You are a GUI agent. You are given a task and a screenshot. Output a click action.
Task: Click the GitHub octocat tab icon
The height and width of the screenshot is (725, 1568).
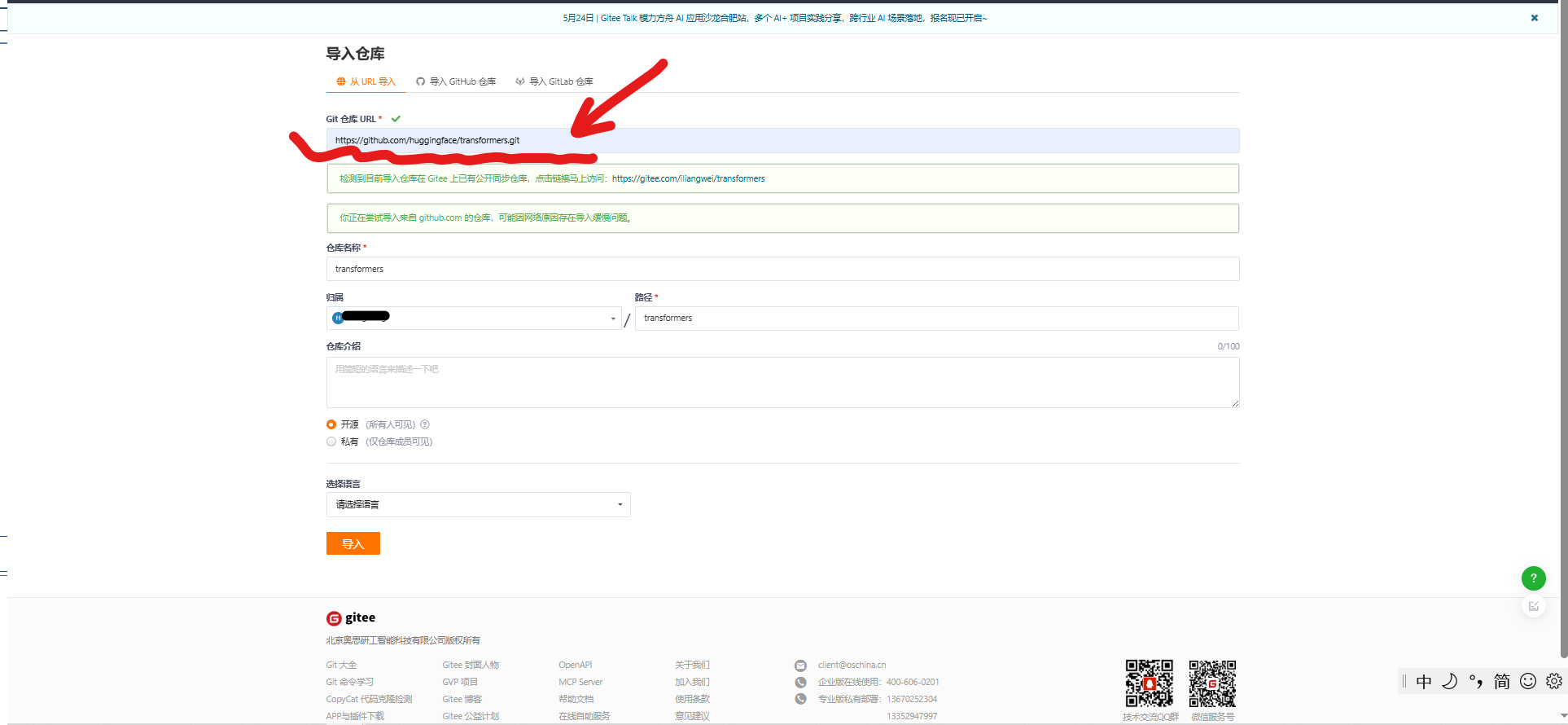pyautogui.click(x=421, y=81)
